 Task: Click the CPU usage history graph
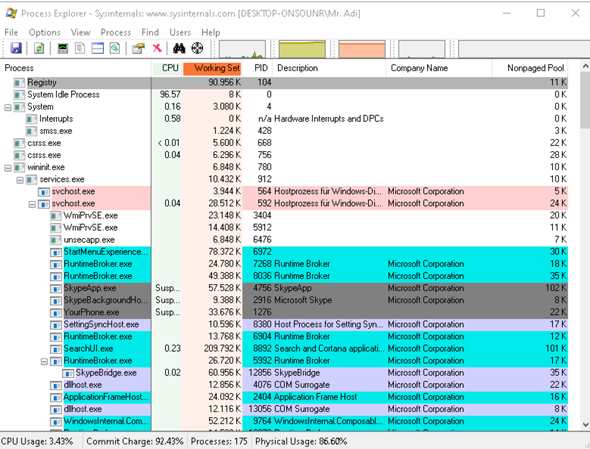point(242,49)
